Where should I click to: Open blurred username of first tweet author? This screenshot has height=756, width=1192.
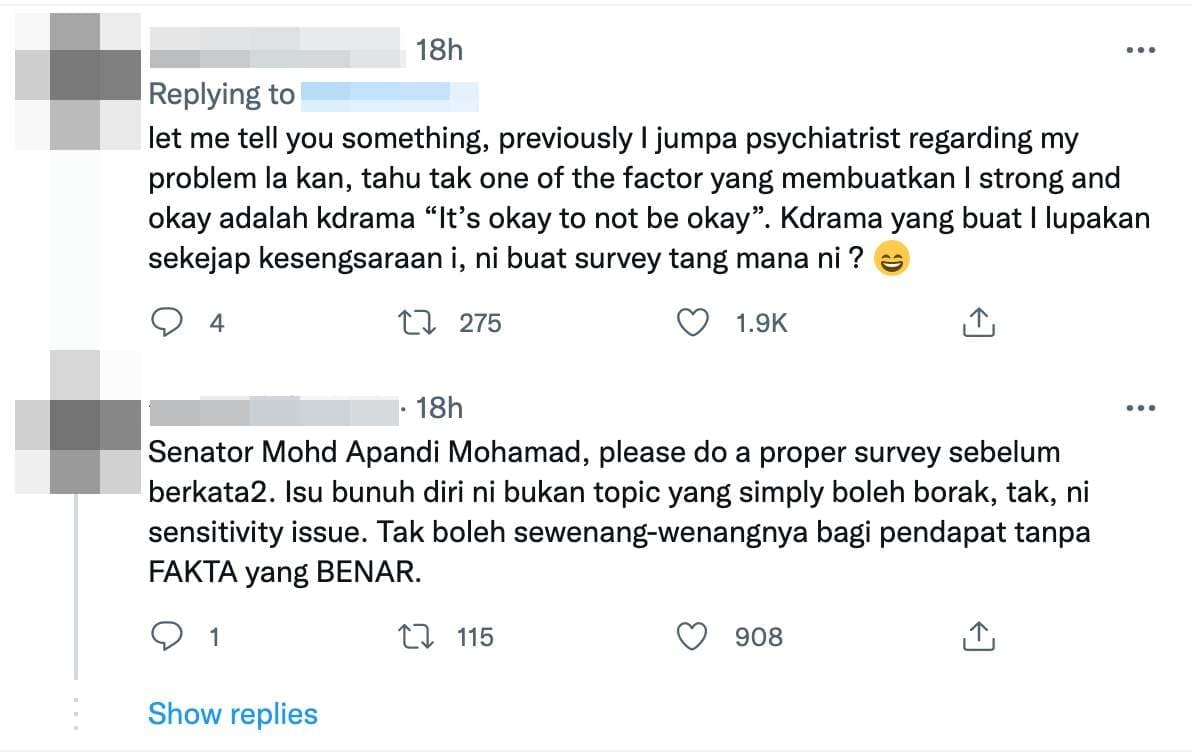pyautogui.click(x=277, y=48)
